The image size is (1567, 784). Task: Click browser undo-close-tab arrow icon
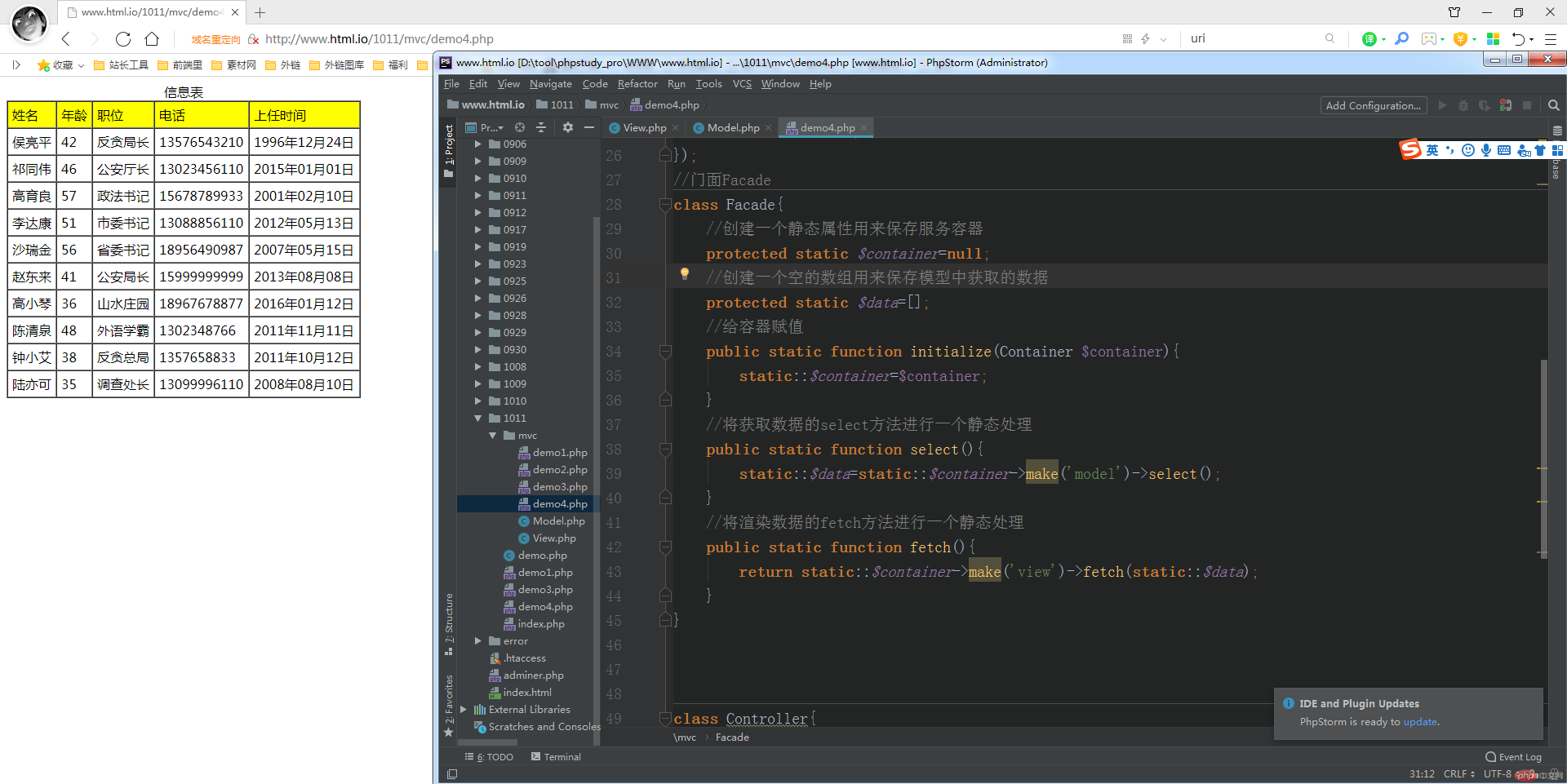click(1518, 38)
